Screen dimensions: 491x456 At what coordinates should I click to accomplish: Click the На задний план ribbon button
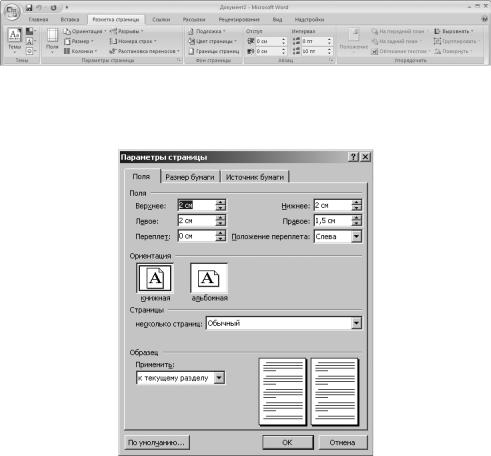[397, 41]
